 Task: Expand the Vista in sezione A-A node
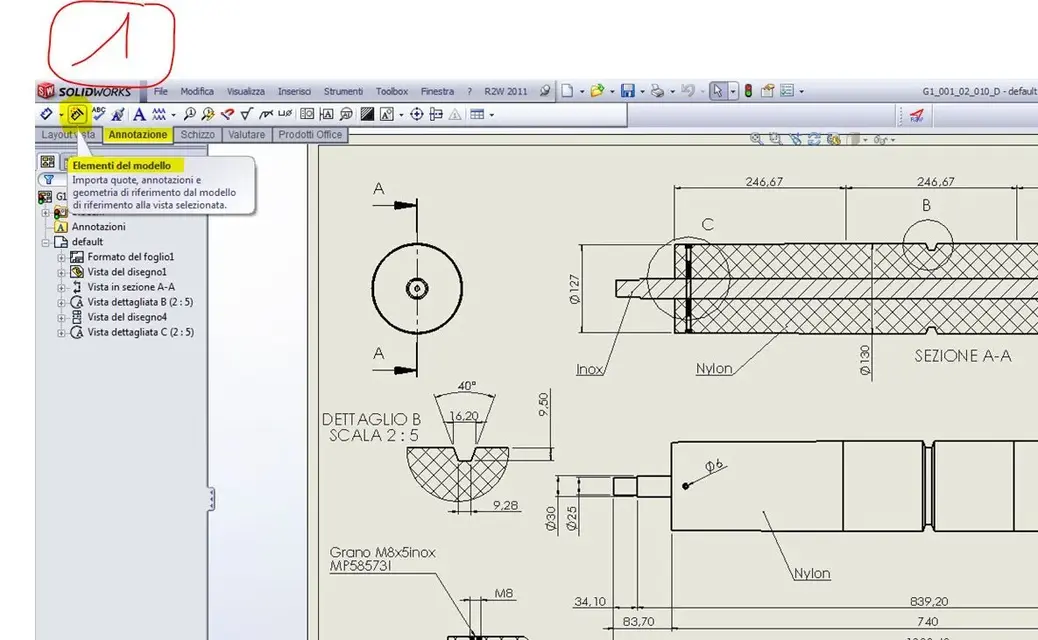pyautogui.click(x=61, y=287)
